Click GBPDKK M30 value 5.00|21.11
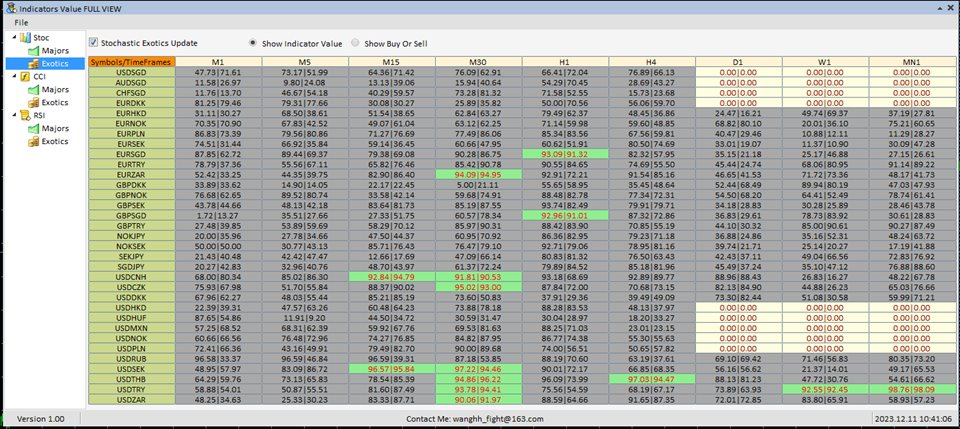960x429 pixels. (479, 185)
